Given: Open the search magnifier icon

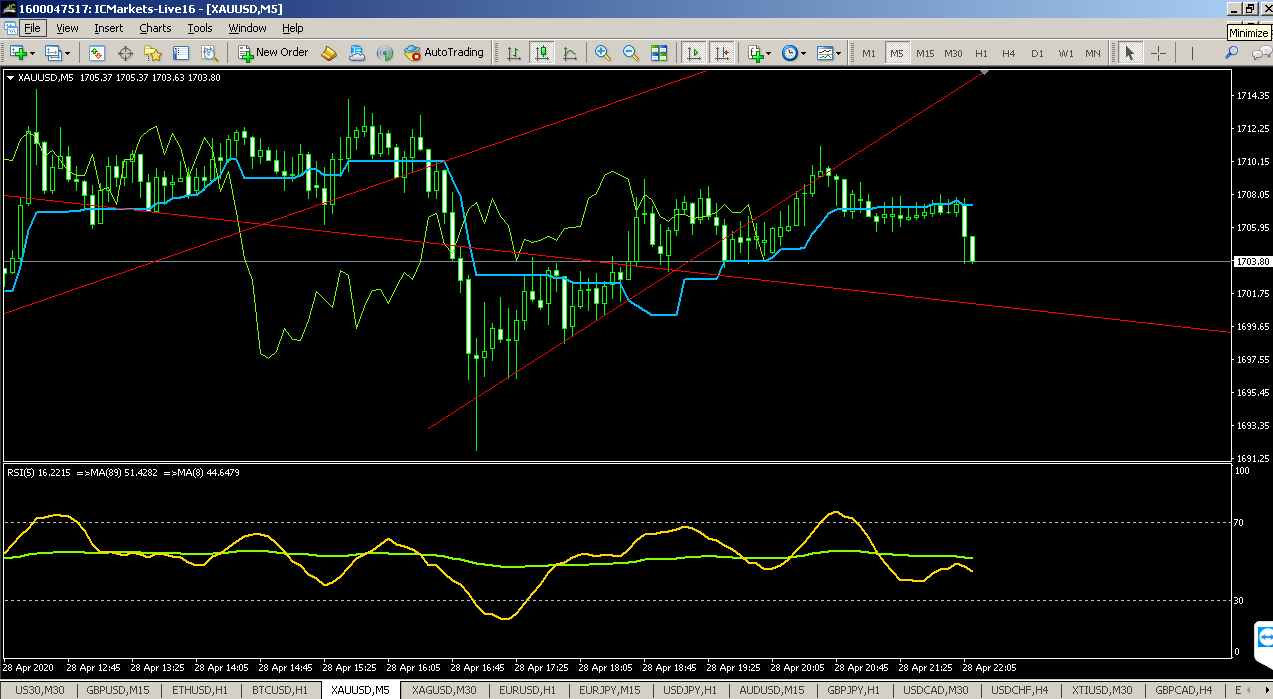Looking at the screenshot, I should coord(1232,52).
